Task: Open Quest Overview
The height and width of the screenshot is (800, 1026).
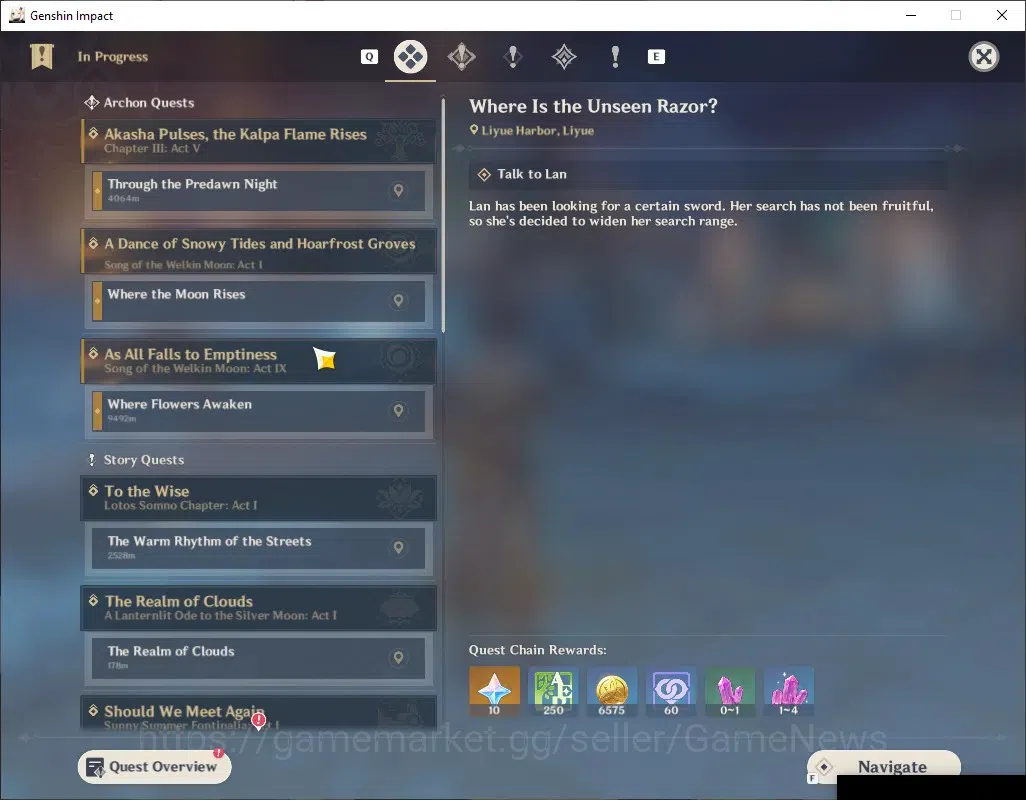Action: click(154, 767)
